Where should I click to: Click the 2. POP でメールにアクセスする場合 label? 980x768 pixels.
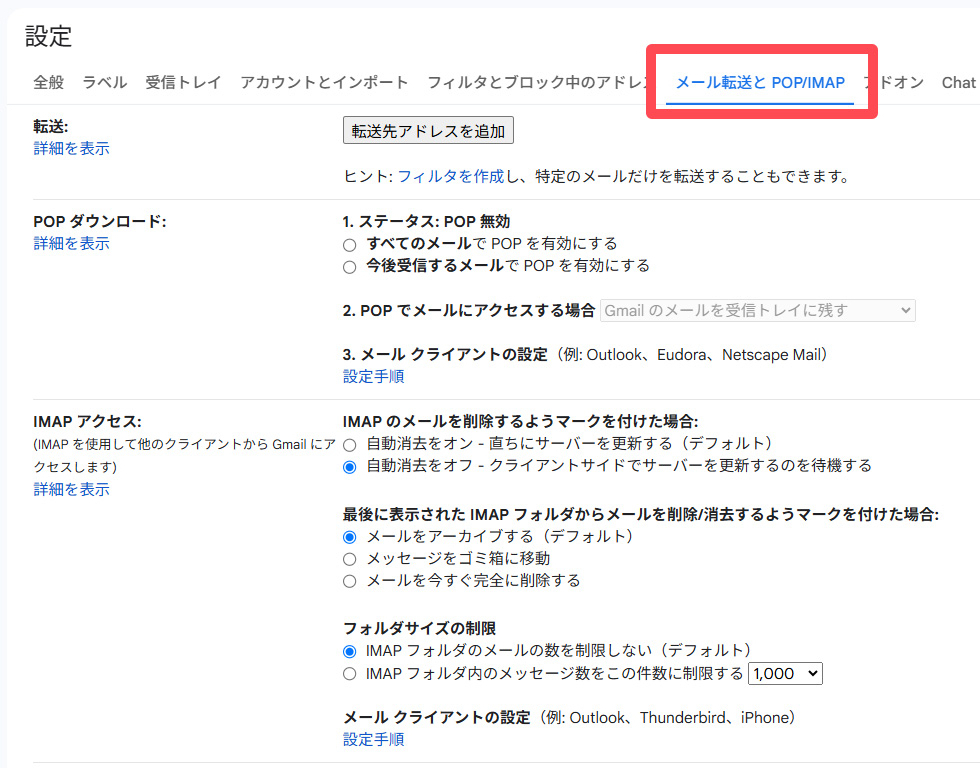[469, 311]
